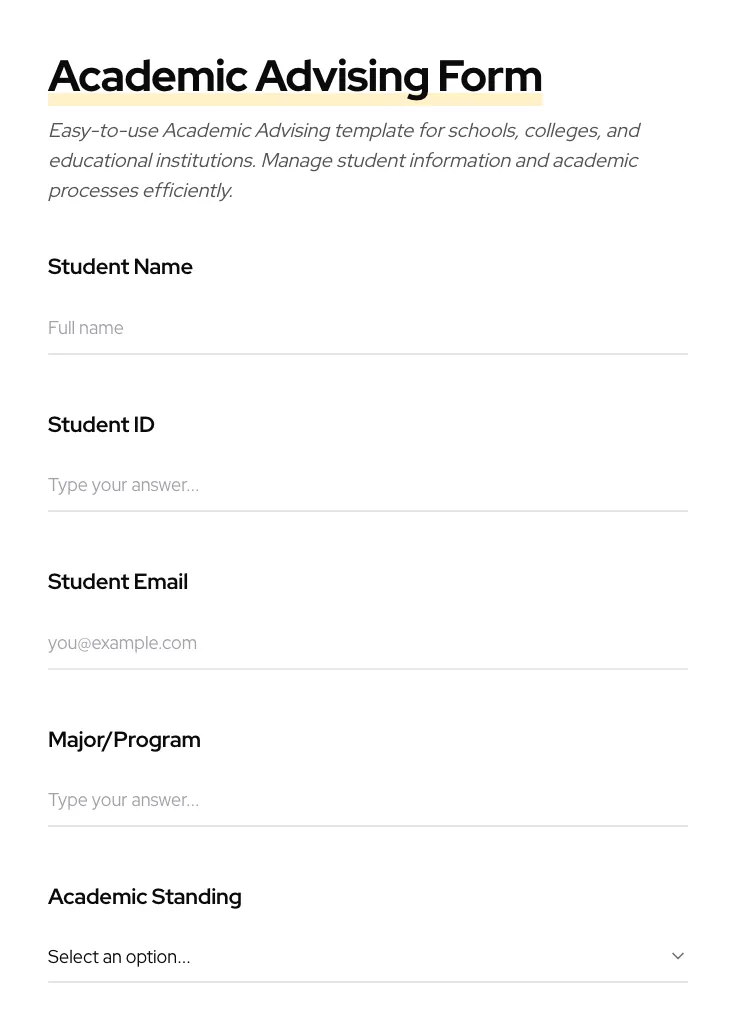Click the Select an option placeholder text
This screenshot has height=1024, width=736.
(119, 957)
